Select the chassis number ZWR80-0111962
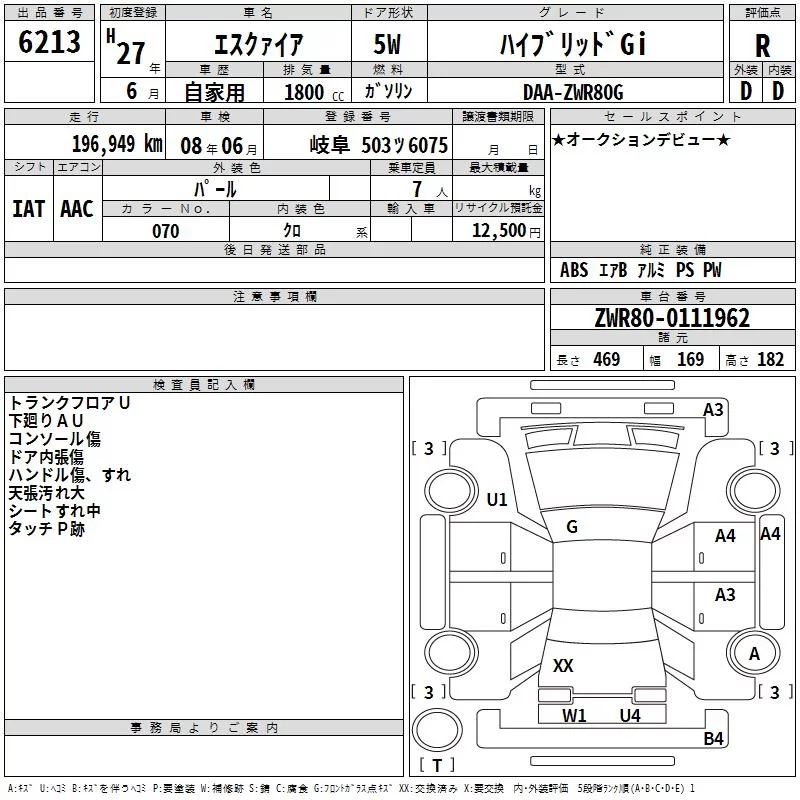Viewport: 800px width, 800px height. (672, 318)
